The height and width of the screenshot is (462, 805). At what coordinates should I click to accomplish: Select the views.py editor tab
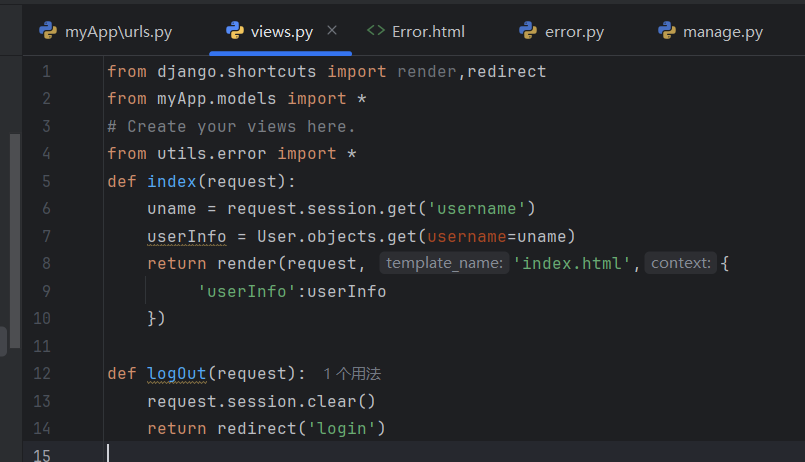point(281,32)
